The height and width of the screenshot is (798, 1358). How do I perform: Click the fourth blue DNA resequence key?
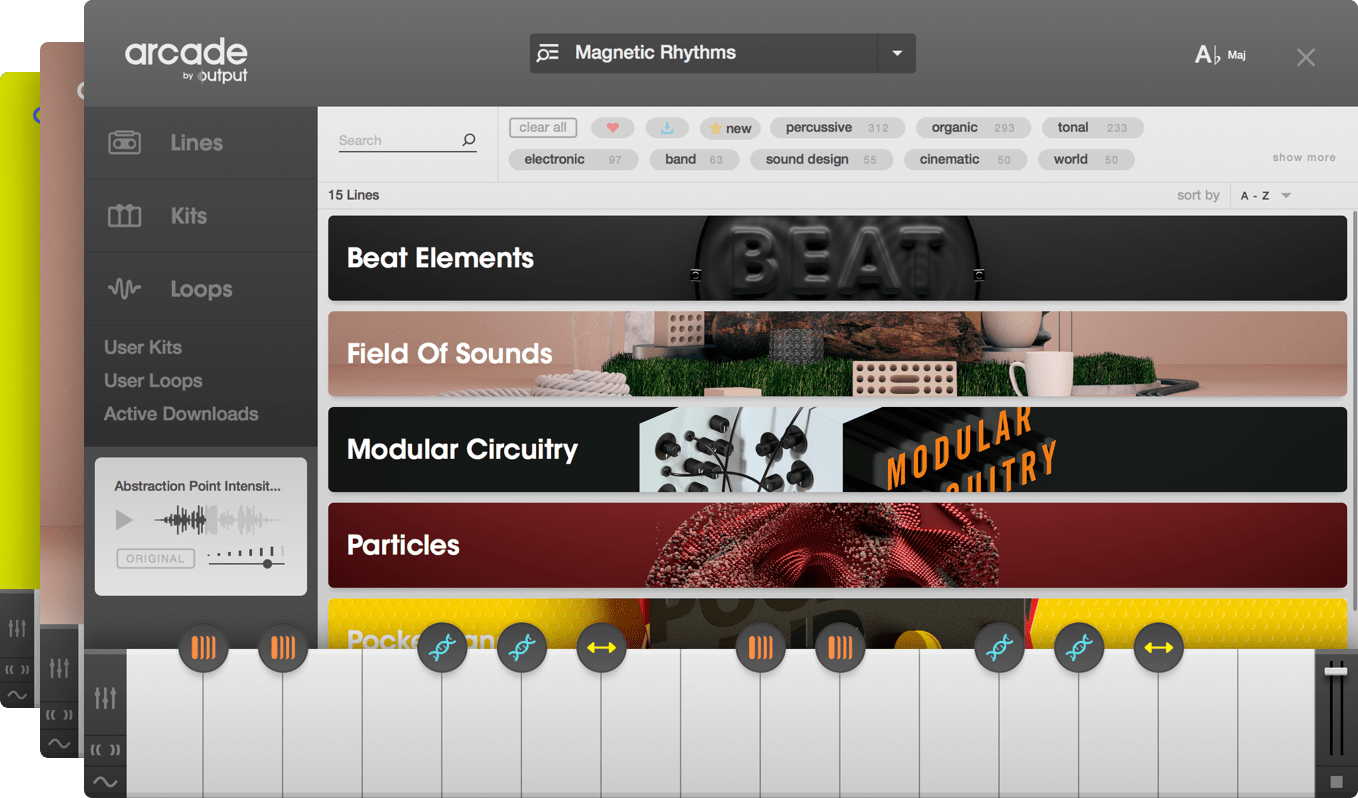tap(1079, 648)
